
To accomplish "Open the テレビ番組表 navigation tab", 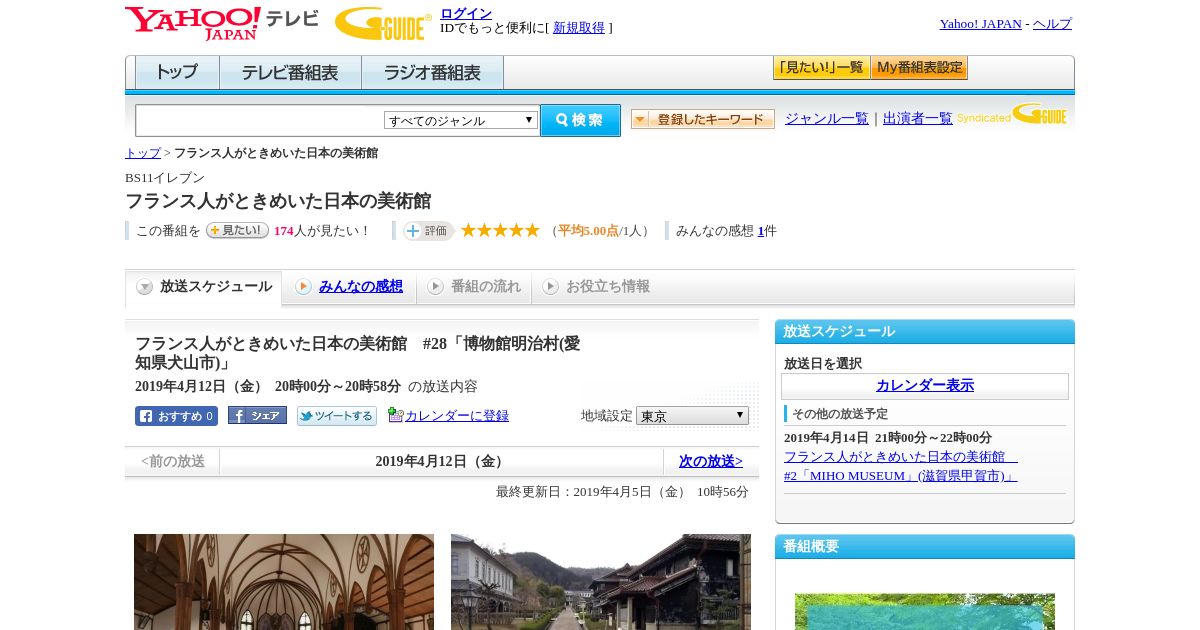I will coord(290,73).
